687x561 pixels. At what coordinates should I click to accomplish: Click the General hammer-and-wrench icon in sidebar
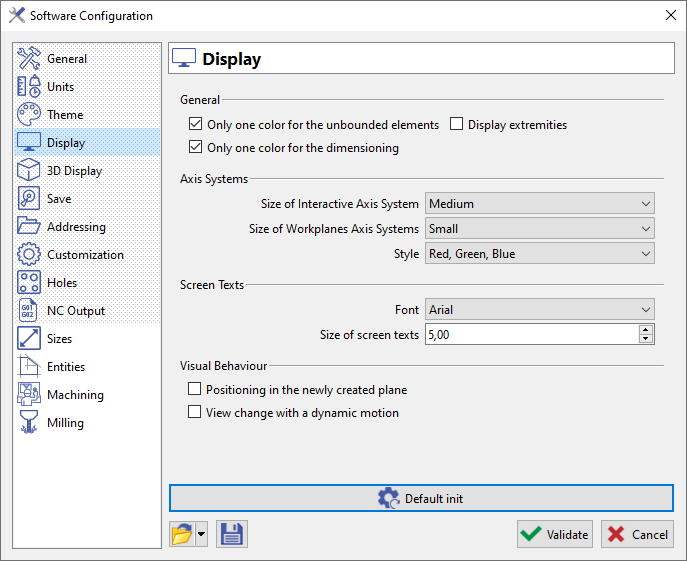click(x=29, y=59)
